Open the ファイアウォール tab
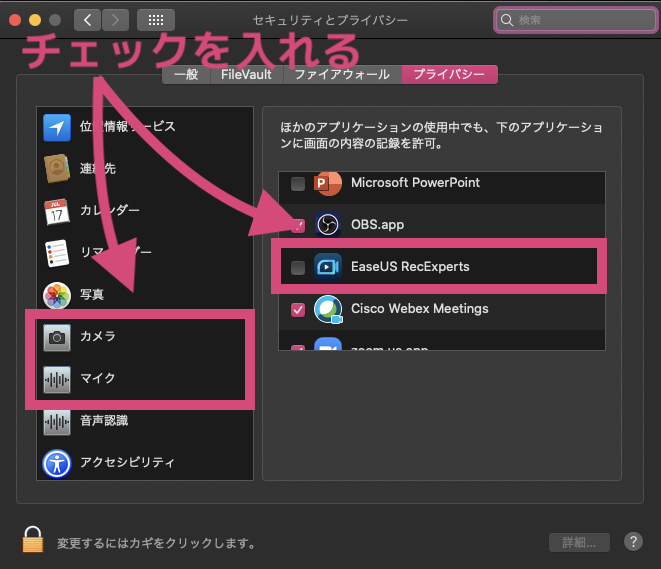The height and width of the screenshot is (569, 661). [342, 75]
